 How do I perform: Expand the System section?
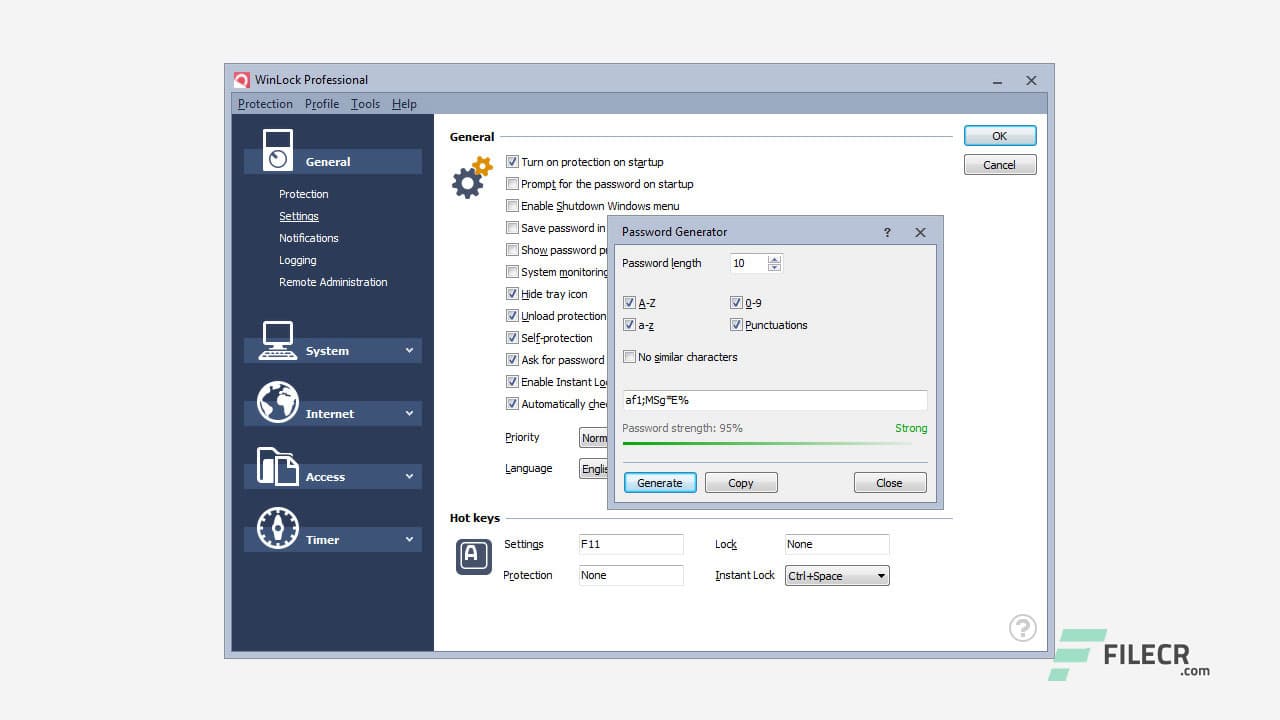408,350
